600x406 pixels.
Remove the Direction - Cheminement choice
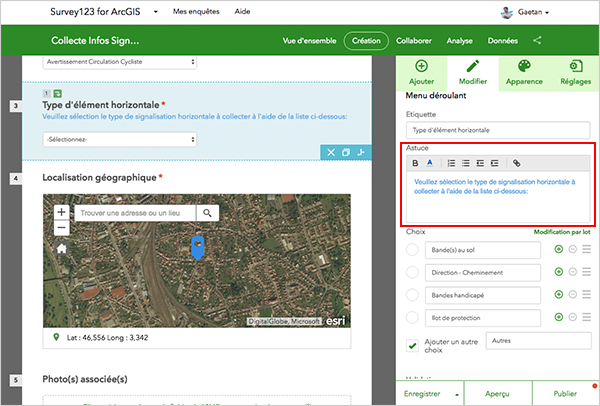tap(572, 272)
